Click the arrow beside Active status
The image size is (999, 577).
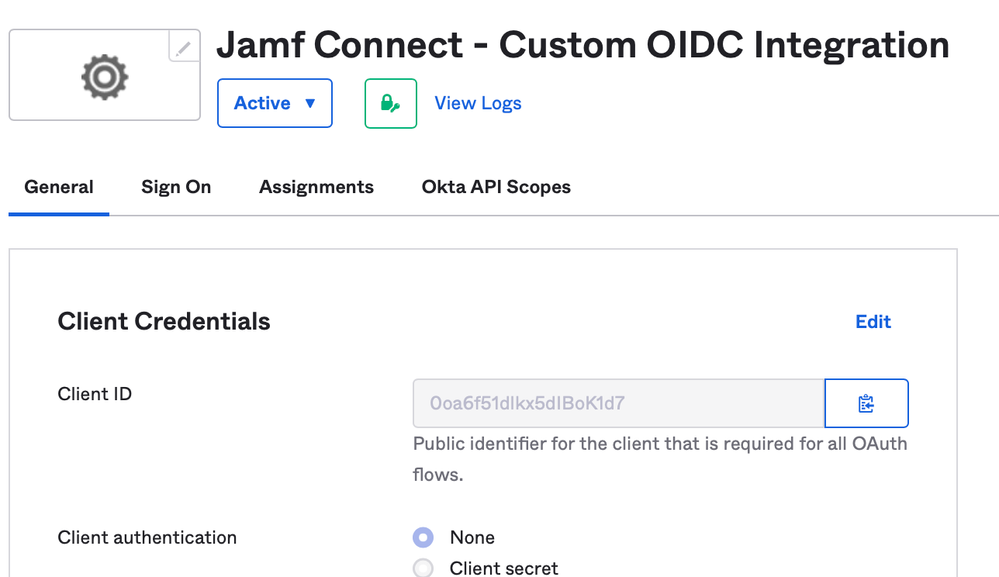pyautogui.click(x=310, y=103)
